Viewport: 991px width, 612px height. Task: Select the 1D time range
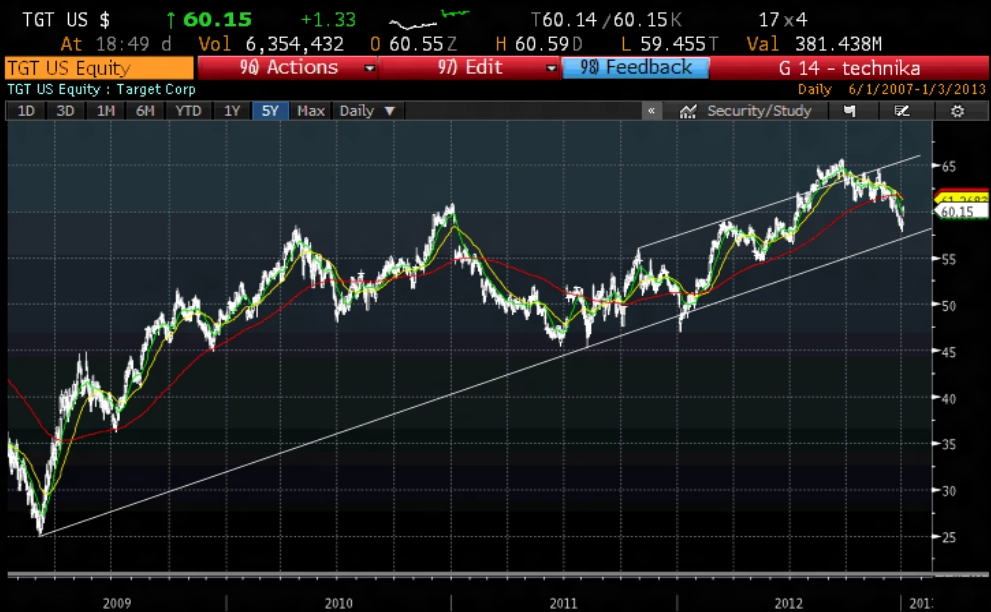26,111
